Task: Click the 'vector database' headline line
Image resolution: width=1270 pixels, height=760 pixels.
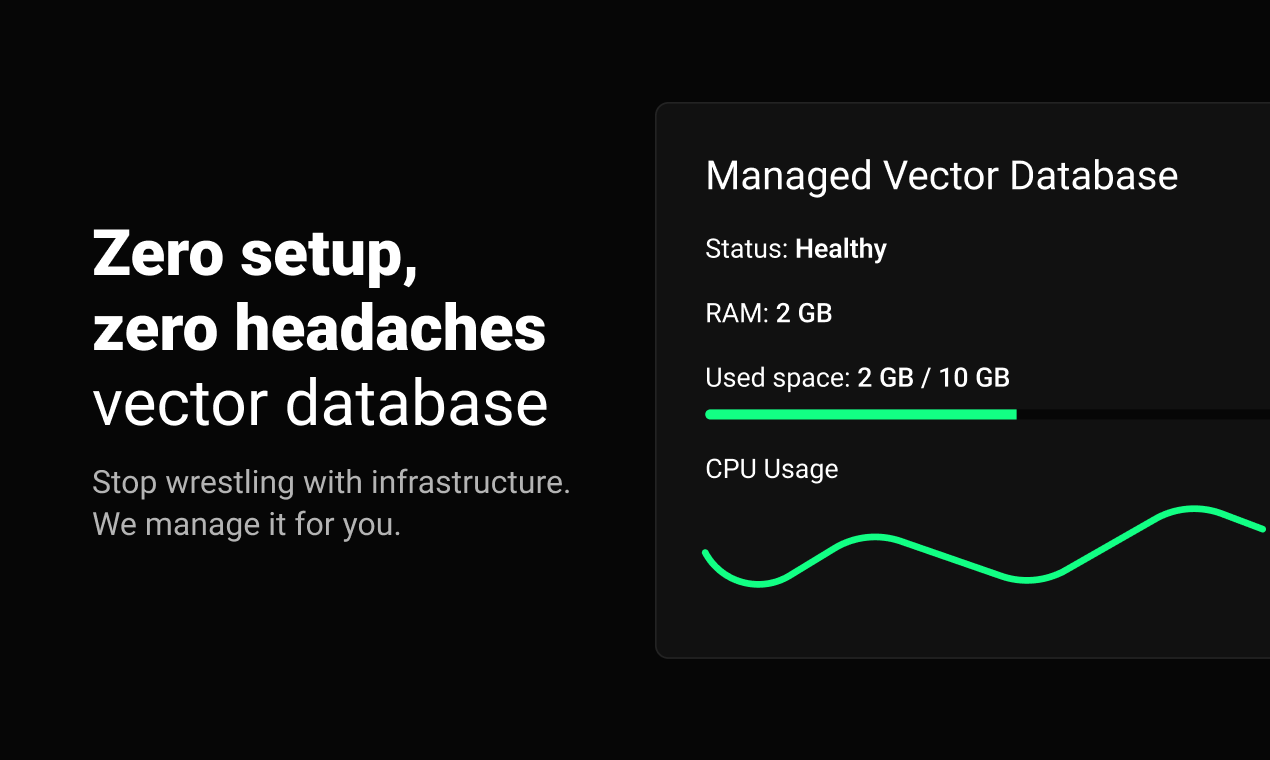Action: tap(320, 403)
